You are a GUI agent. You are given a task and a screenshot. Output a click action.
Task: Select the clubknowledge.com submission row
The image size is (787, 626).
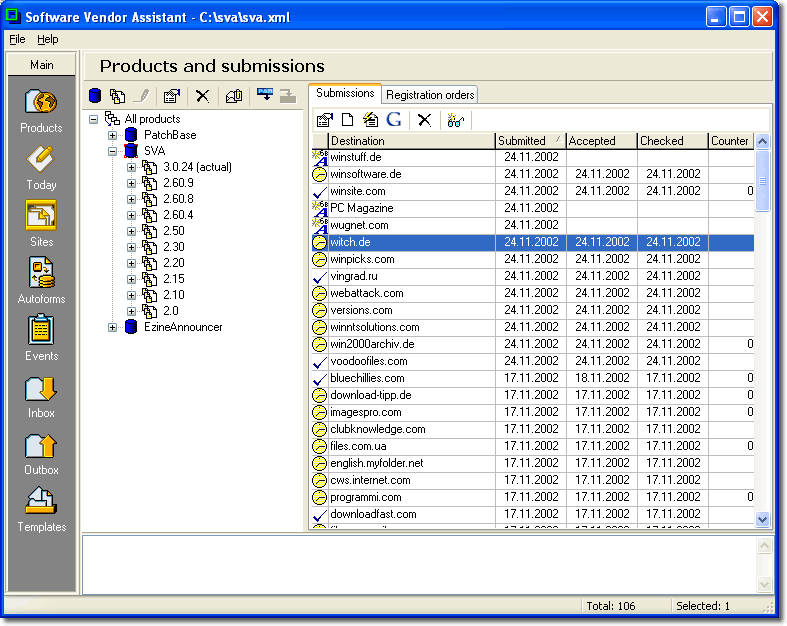[x=533, y=430]
